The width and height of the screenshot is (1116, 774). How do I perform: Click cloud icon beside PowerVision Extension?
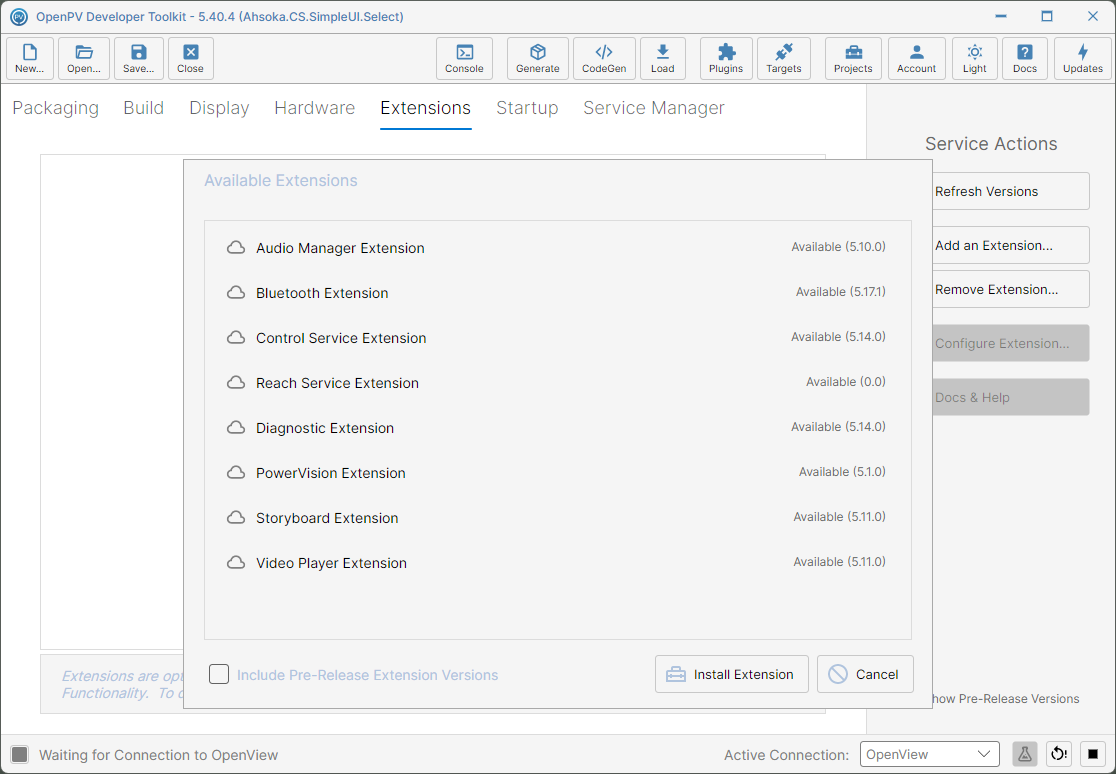(236, 473)
